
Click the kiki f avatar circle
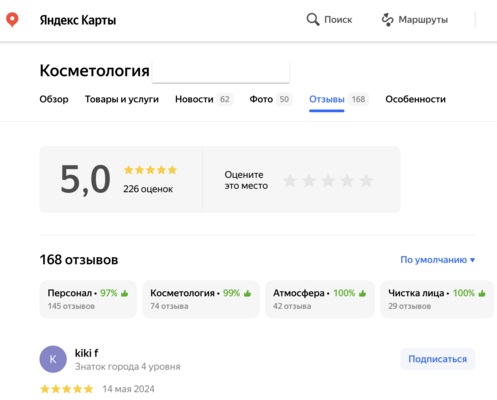(53, 359)
